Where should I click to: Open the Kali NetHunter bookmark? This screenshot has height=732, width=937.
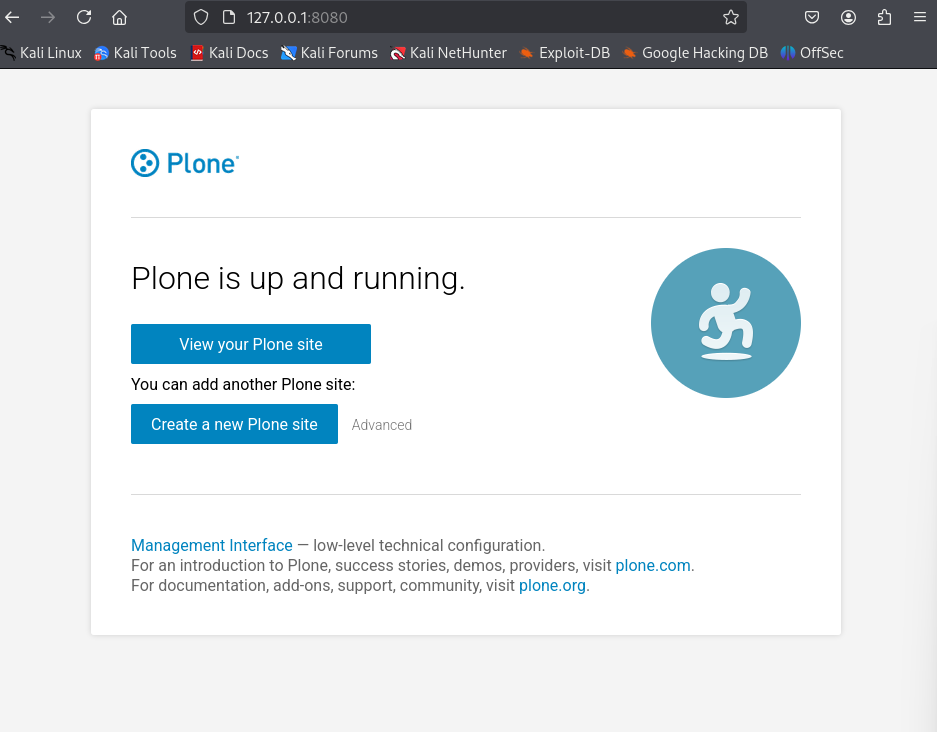pyautogui.click(x=449, y=53)
